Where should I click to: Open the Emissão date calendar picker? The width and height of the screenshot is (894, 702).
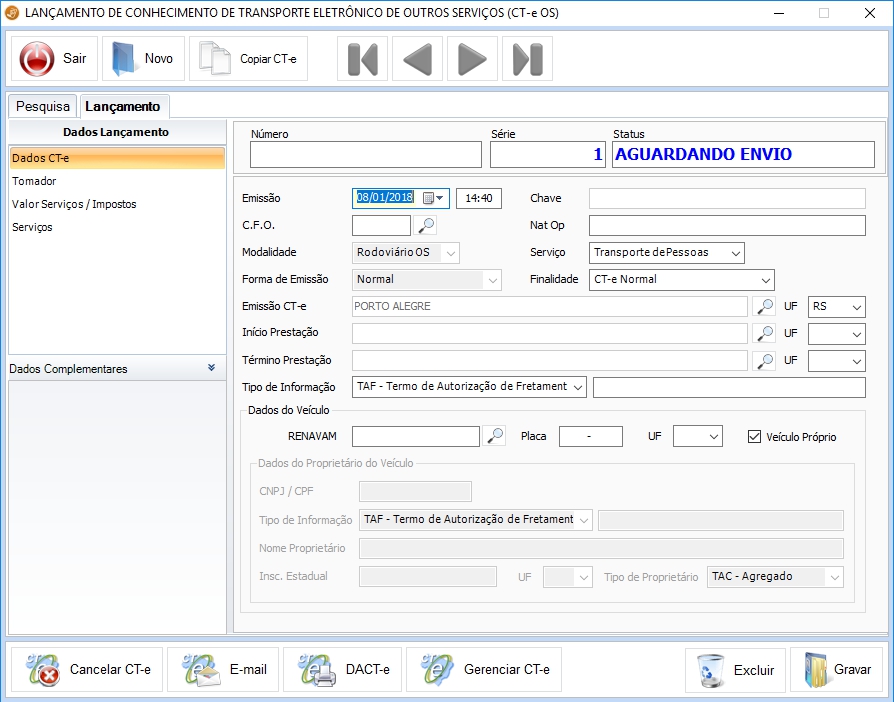(433, 198)
